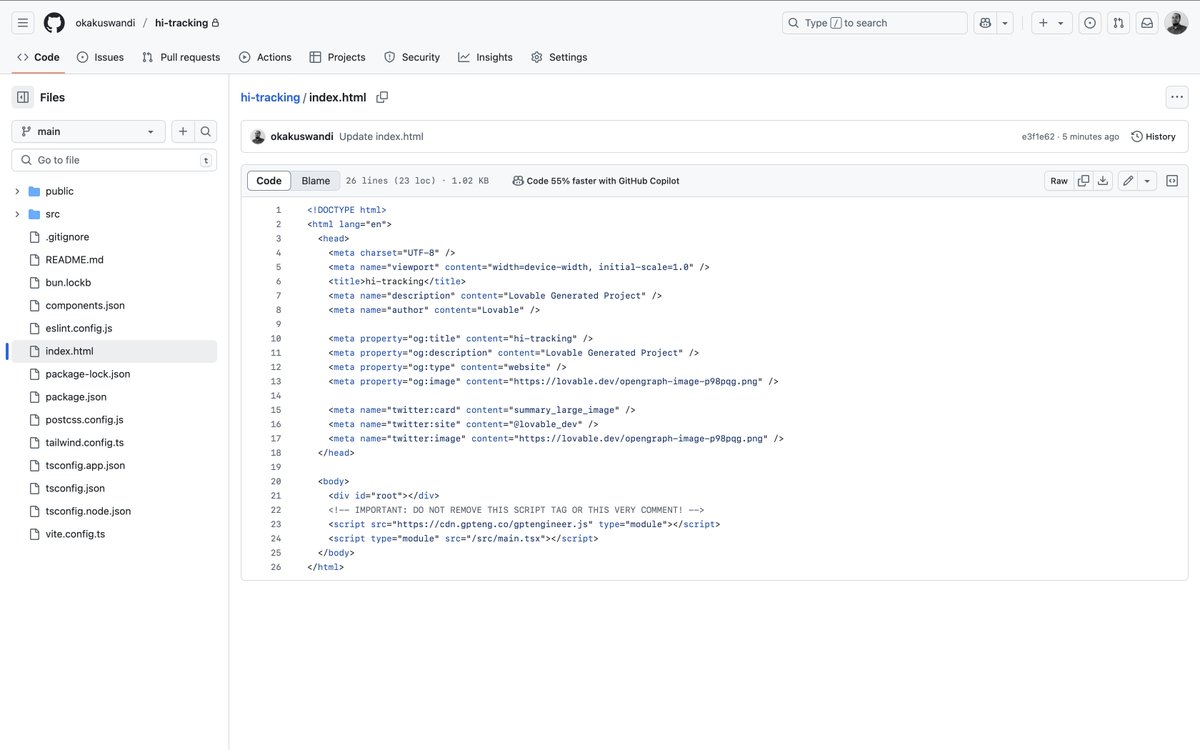
Task: Open hi-tracking breadcrumb link
Action: (270, 97)
